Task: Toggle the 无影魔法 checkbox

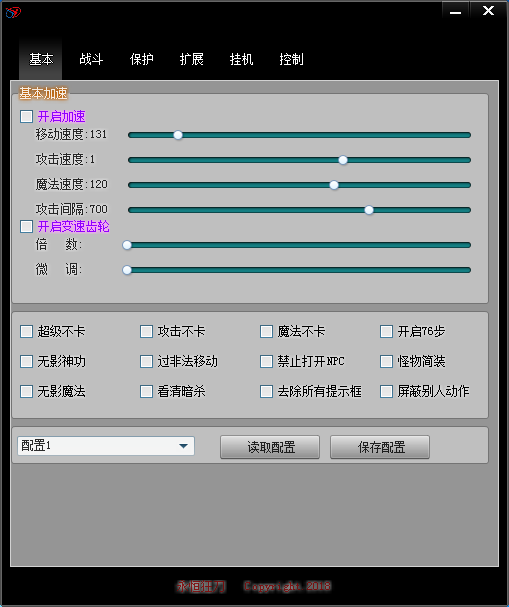Action: point(26,391)
